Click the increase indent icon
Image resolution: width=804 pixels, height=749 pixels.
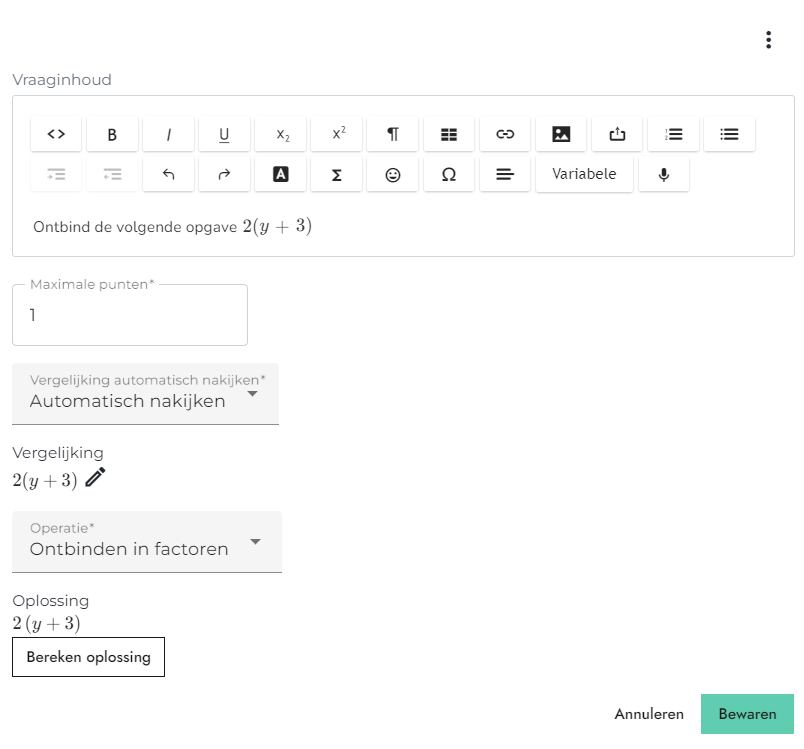coord(56,175)
